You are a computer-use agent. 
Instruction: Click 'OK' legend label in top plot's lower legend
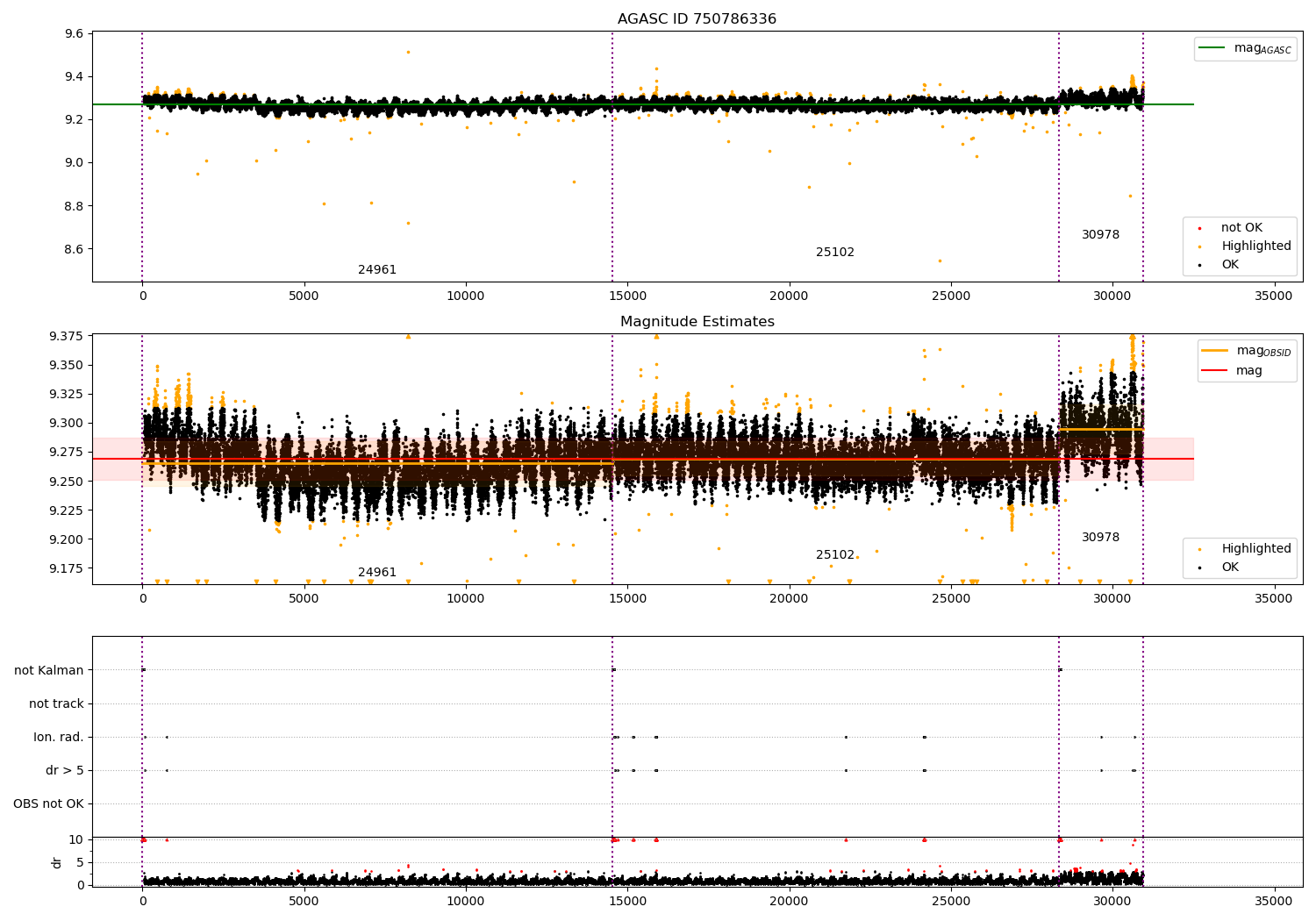(1230, 265)
